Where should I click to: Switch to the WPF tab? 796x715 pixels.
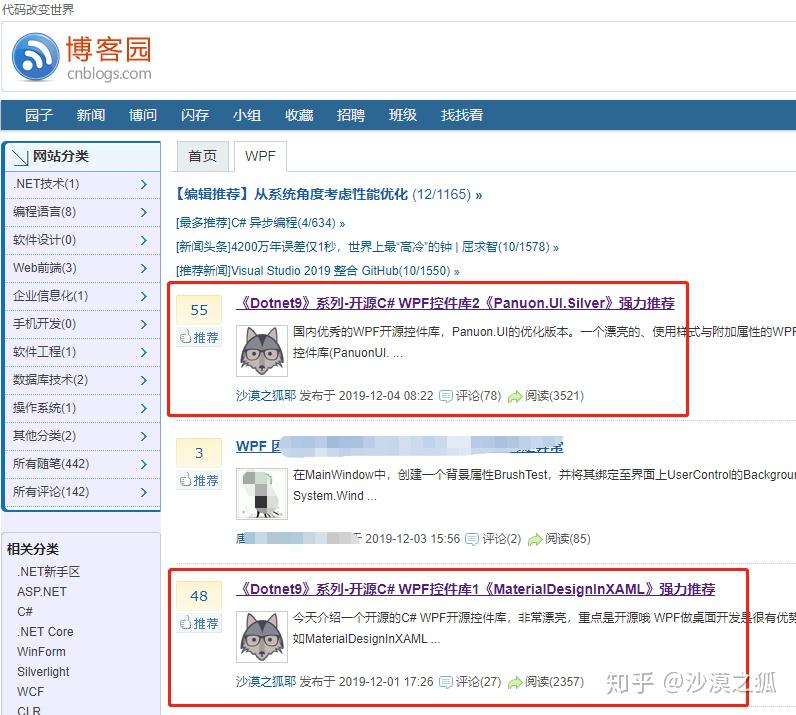[260, 156]
